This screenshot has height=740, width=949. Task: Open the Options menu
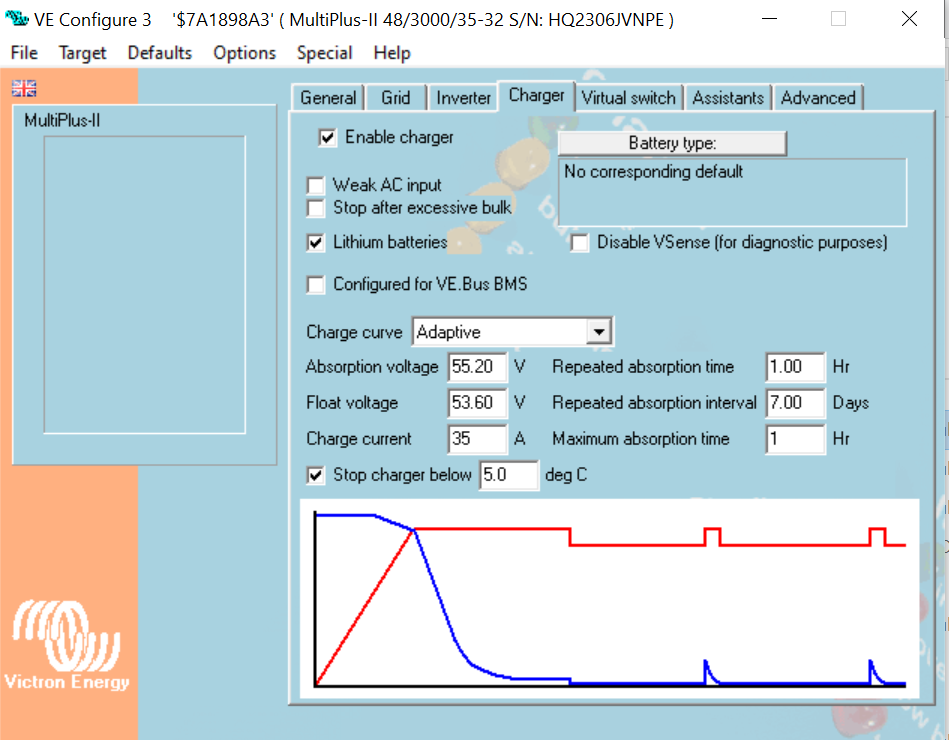[245, 53]
